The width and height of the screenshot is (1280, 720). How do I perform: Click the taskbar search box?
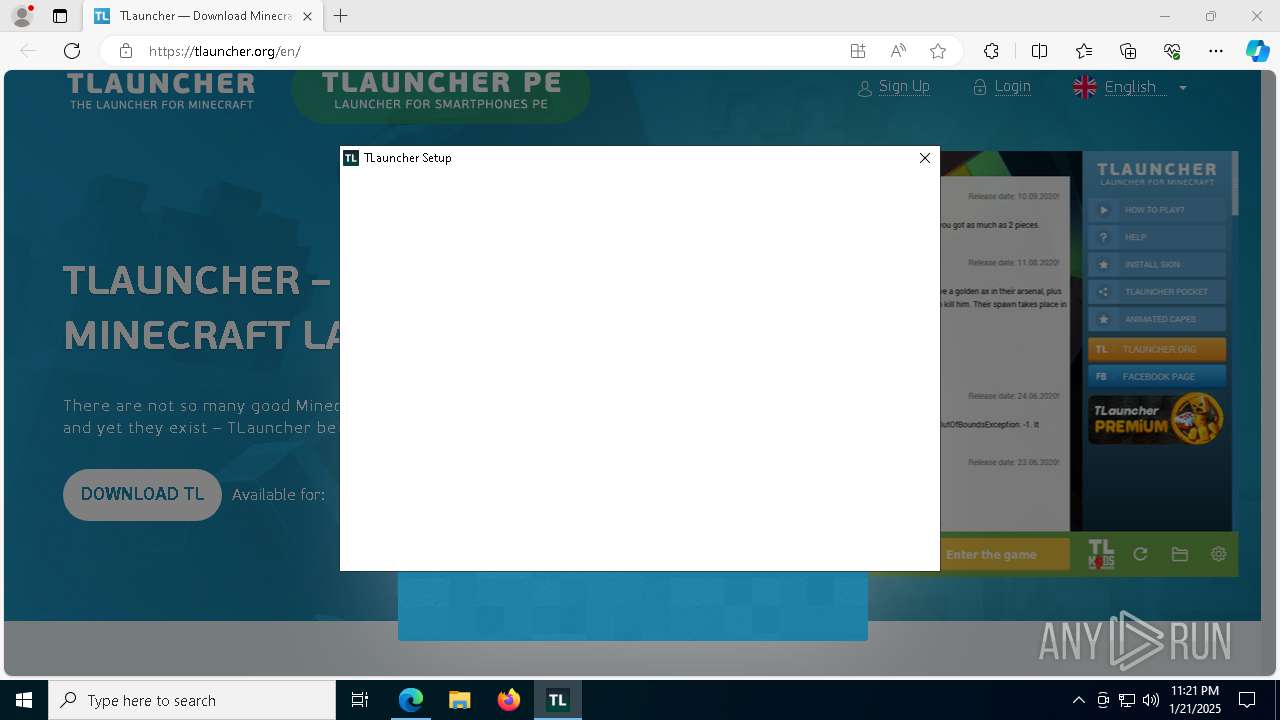pyautogui.click(x=192, y=700)
